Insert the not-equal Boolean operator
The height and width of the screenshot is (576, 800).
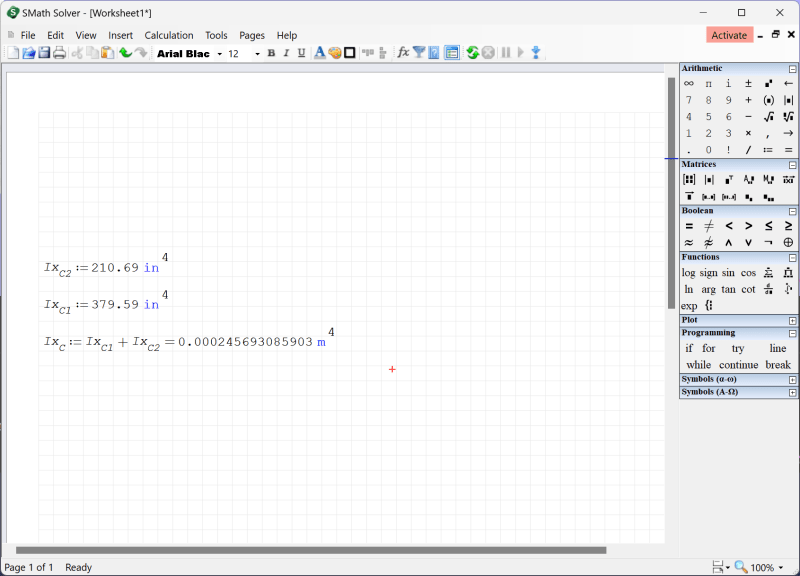pos(709,226)
